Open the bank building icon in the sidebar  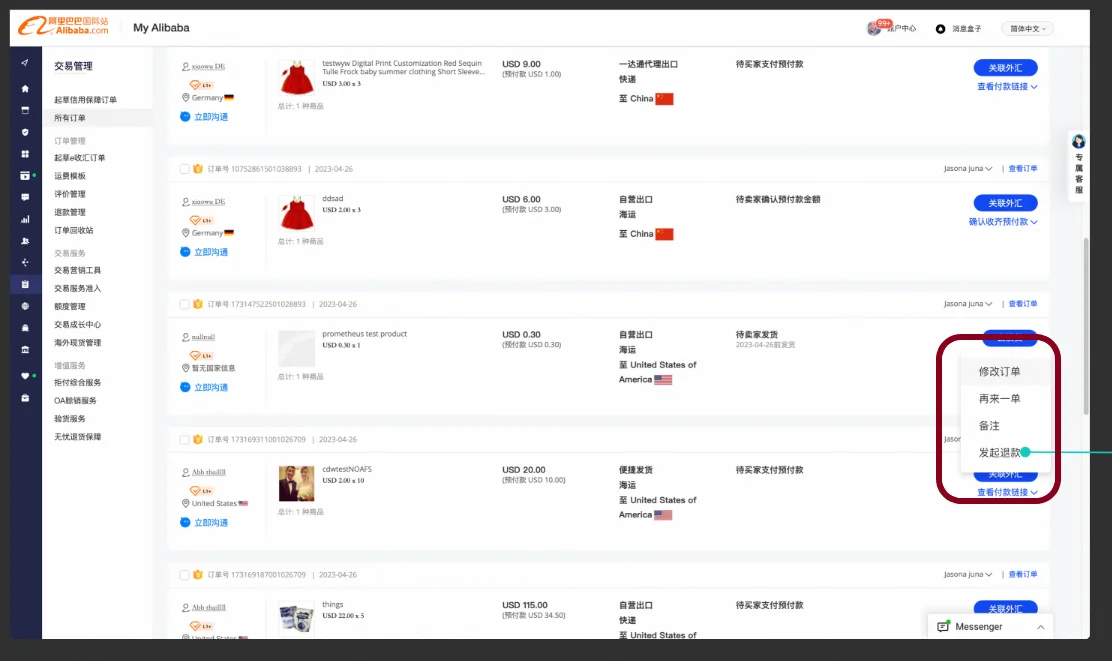point(25,350)
